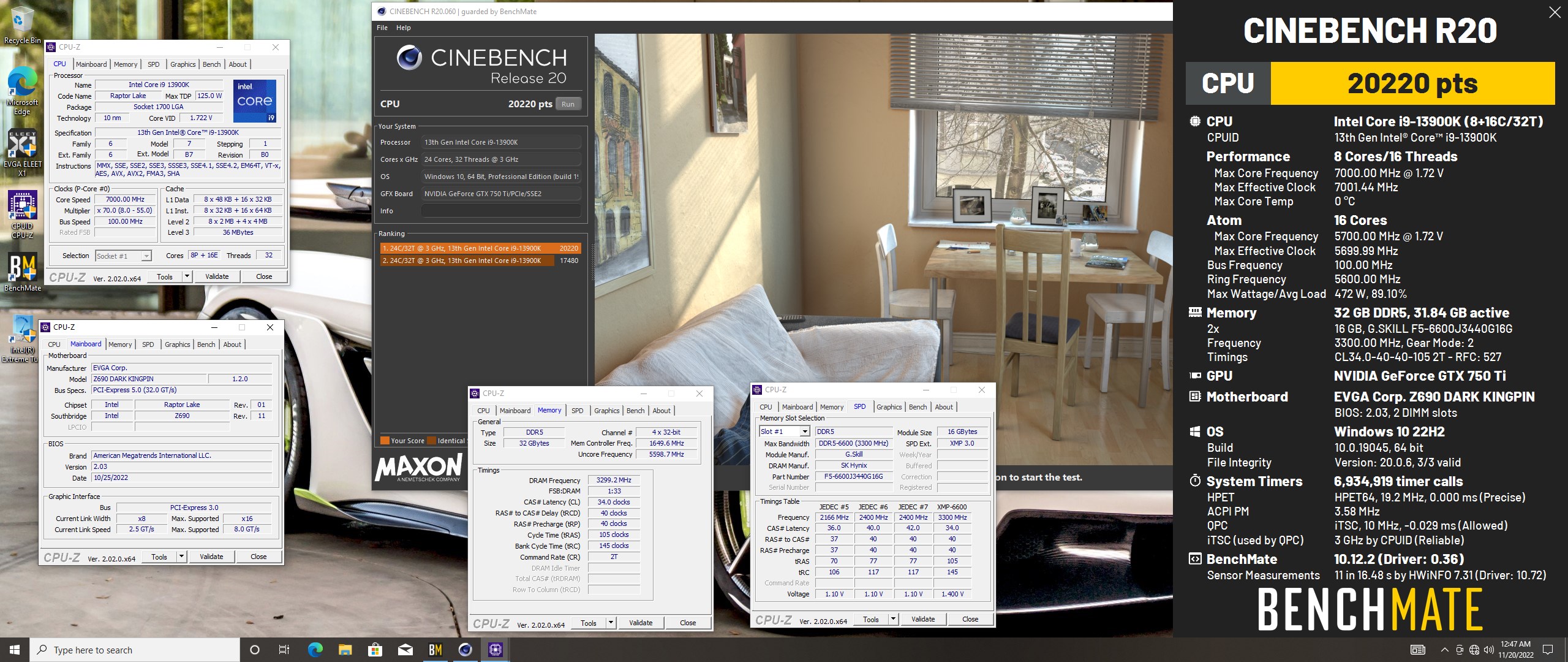Click the Core Speed value 7000.00 MHz
Screen dimensions: 1568x662
click(125, 199)
